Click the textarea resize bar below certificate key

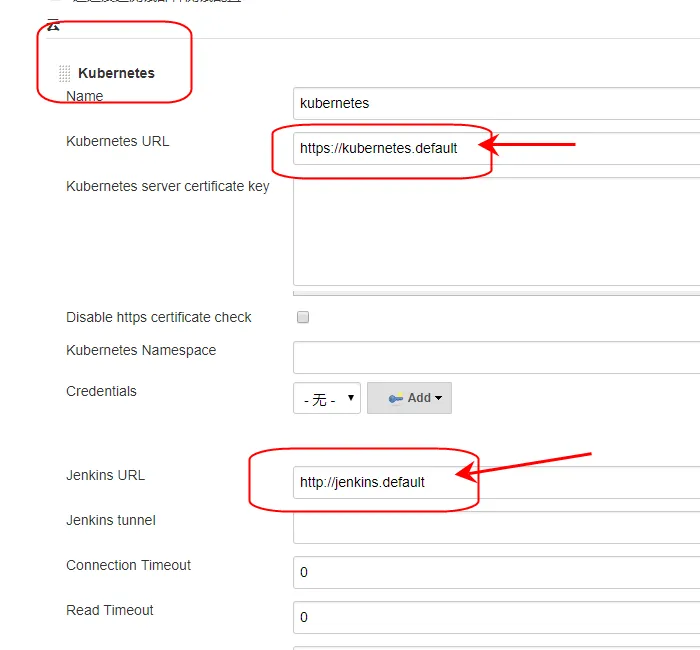click(x=496, y=293)
